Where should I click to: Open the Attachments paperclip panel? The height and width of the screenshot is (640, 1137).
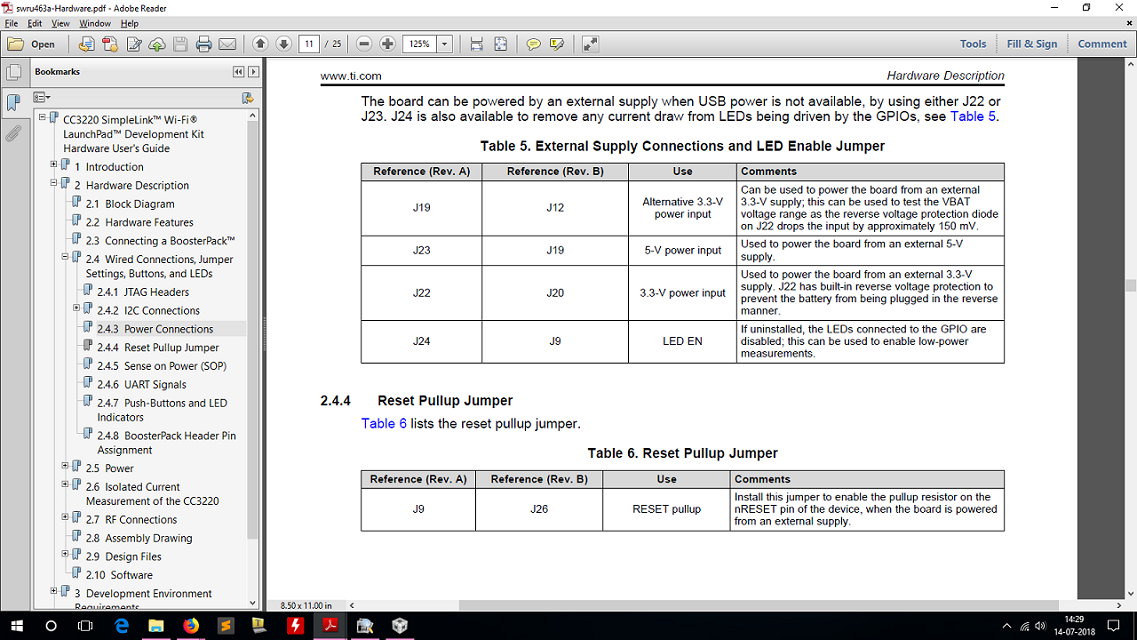13,133
